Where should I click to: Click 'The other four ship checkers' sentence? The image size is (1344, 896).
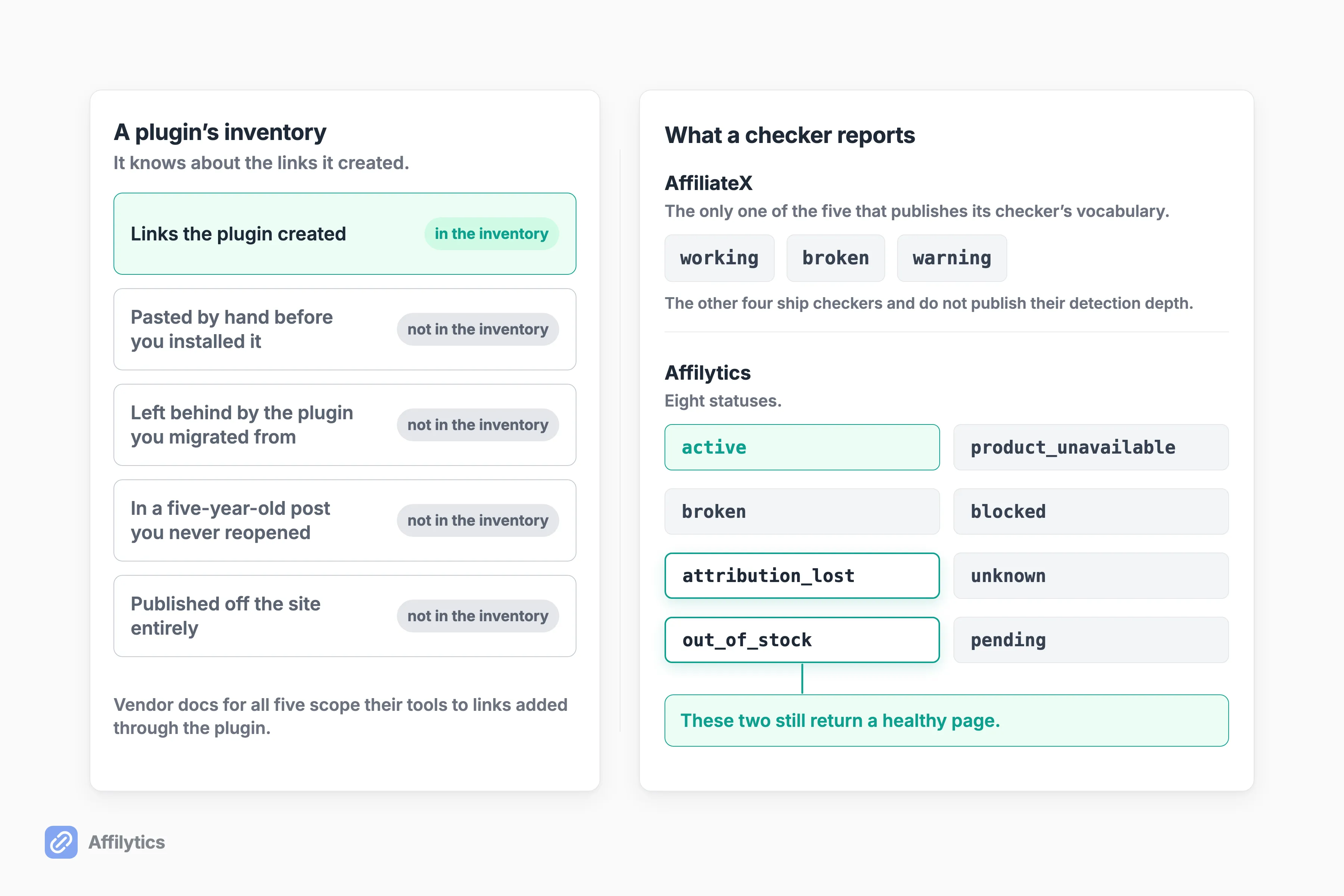pyautogui.click(x=928, y=303)
